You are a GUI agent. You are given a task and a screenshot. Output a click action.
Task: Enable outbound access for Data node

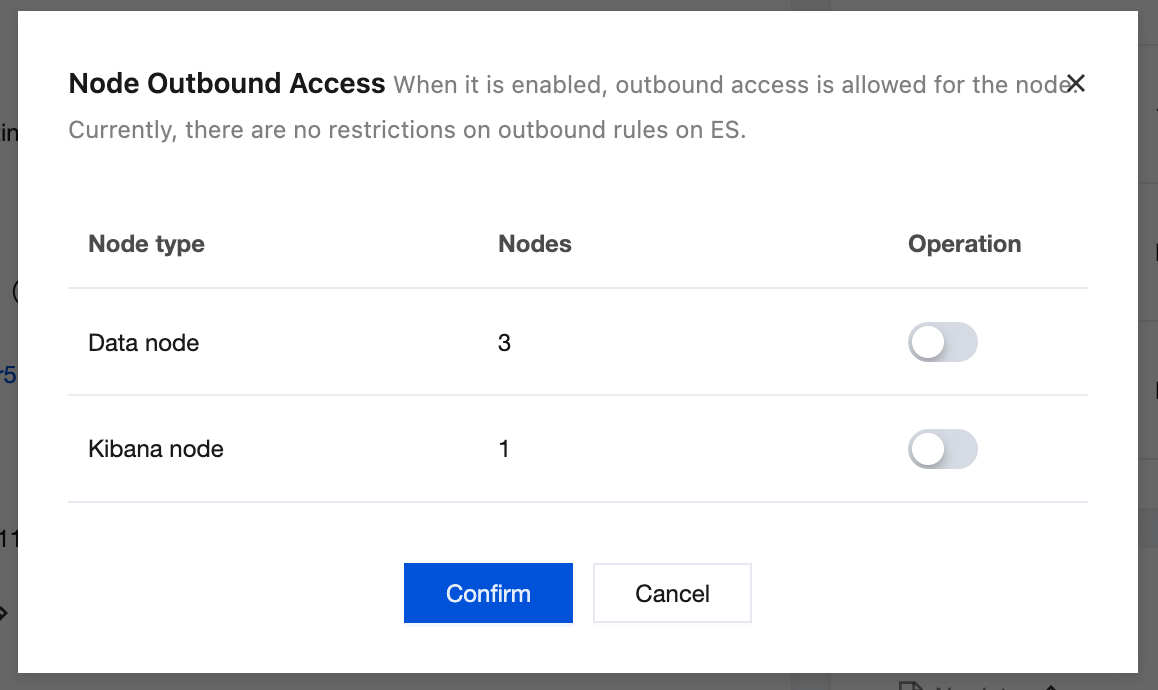(942, 343)
